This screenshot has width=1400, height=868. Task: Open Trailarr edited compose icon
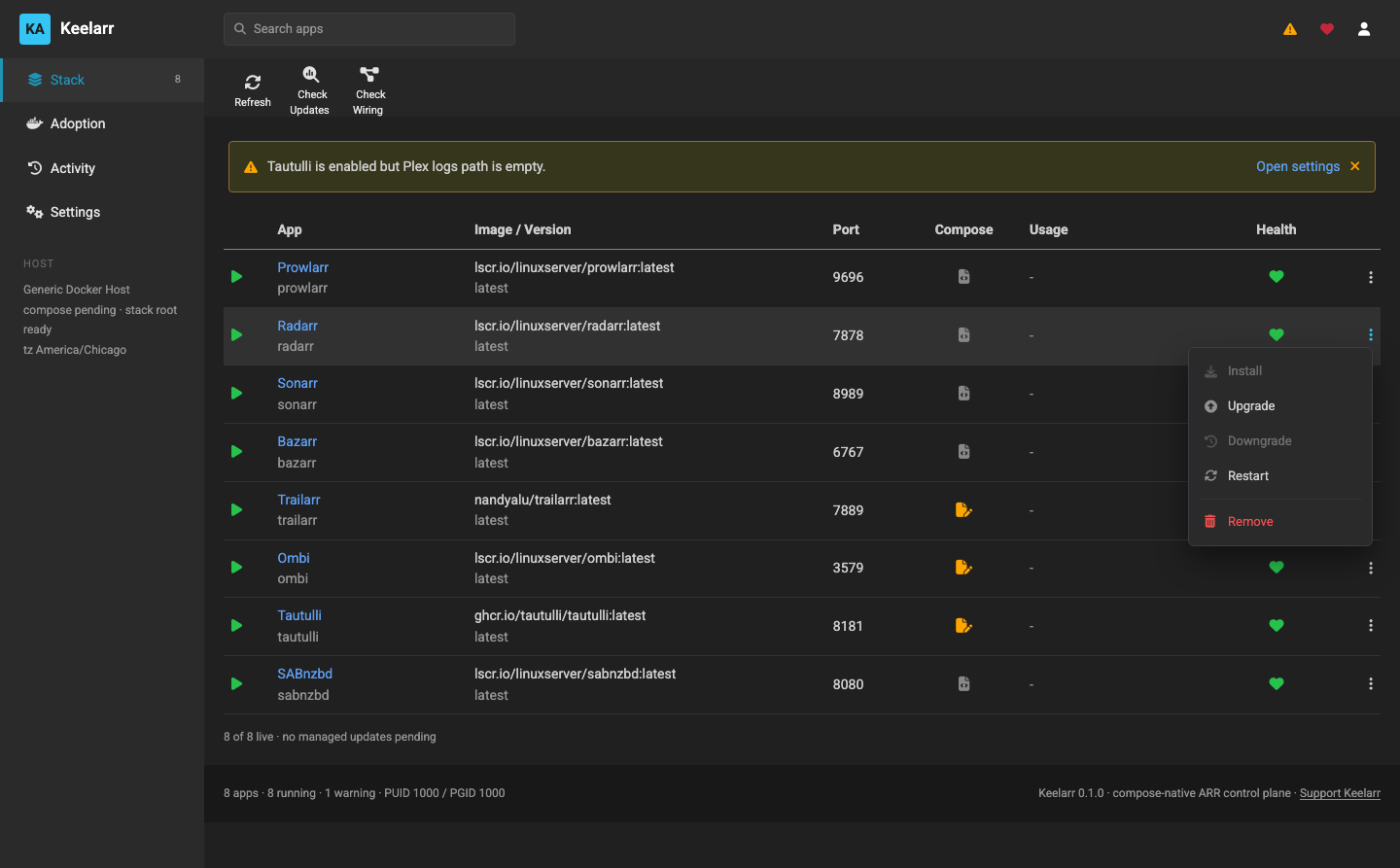963,510
